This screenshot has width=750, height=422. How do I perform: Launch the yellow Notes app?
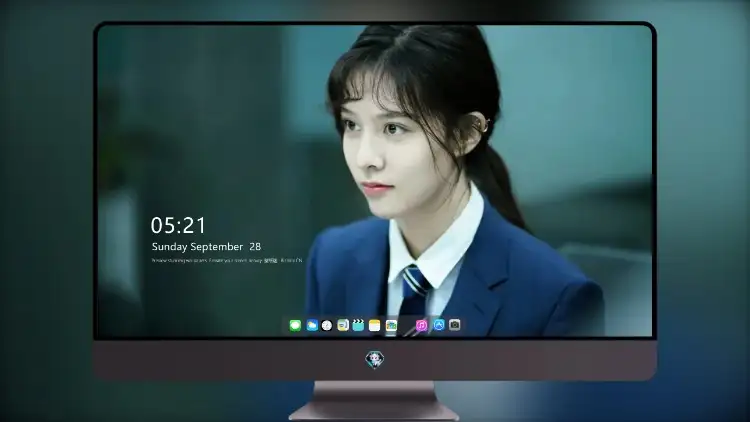(x=375, y=326)
